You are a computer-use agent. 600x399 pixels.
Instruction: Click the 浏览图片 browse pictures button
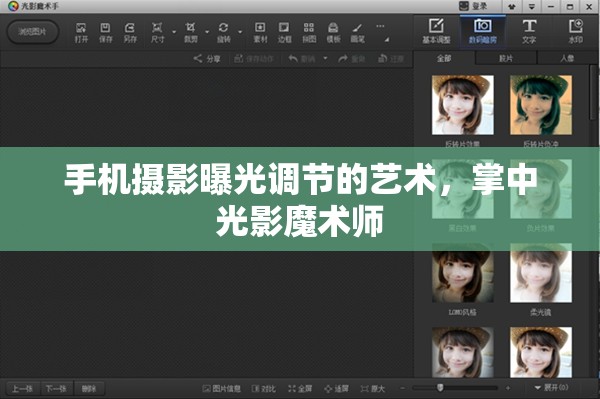click(x=33, y=31)
